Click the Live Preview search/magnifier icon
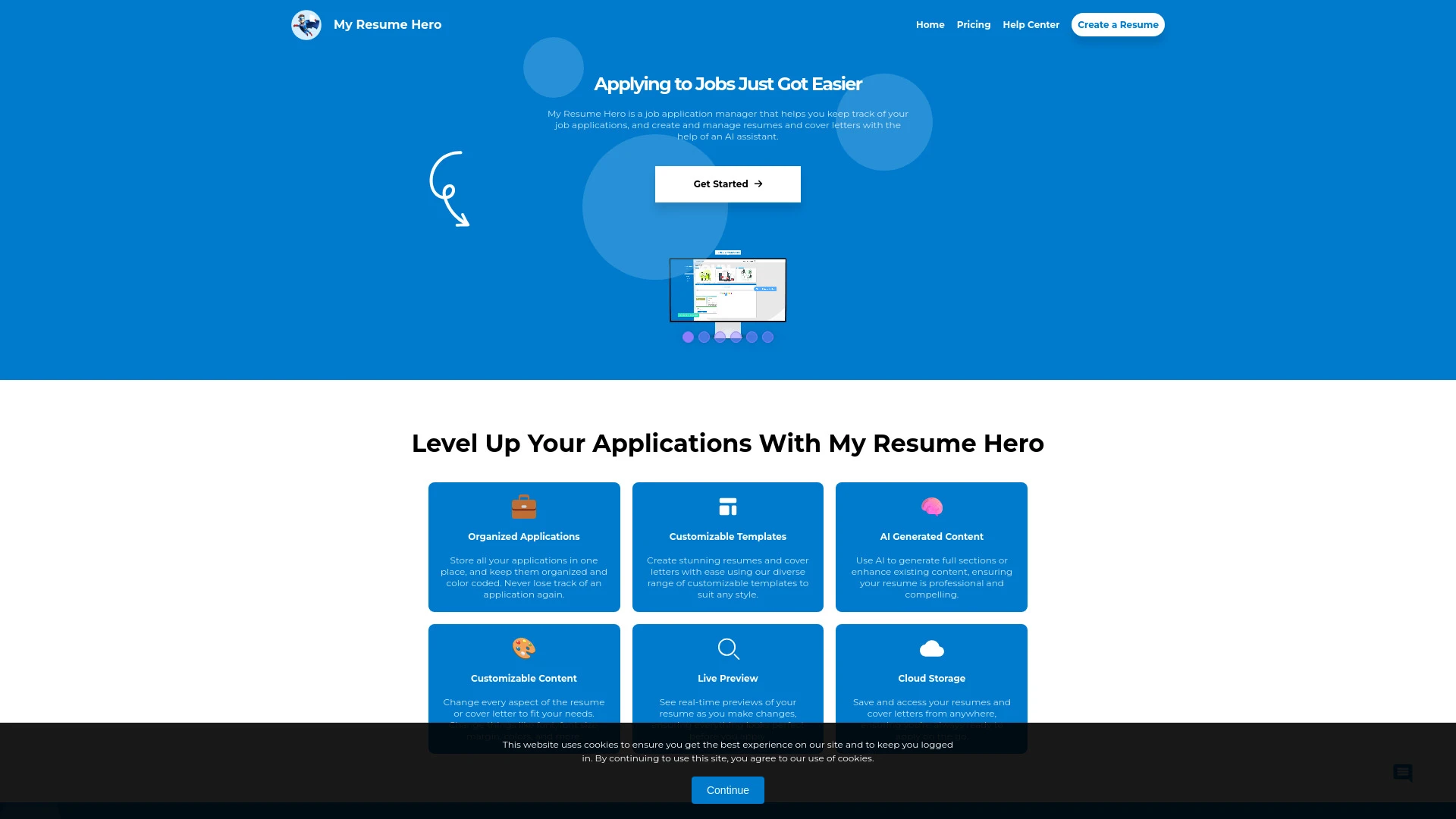1456x819 pixels. [727, 648]
